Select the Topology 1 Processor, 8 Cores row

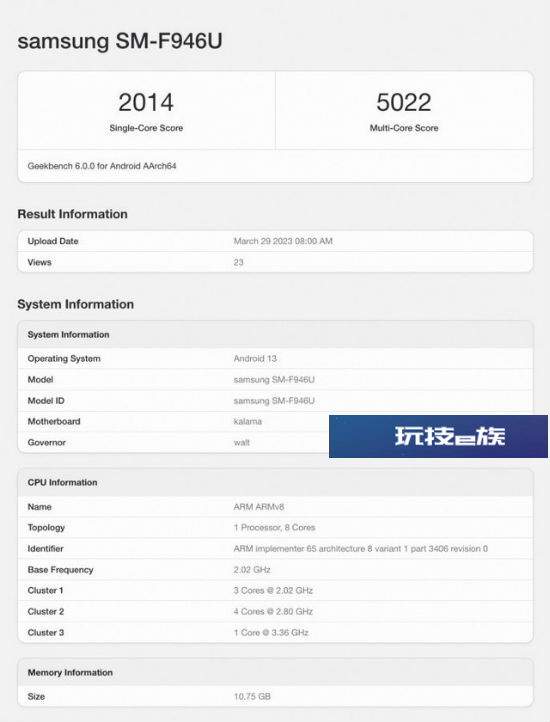(x=275, y=528)
